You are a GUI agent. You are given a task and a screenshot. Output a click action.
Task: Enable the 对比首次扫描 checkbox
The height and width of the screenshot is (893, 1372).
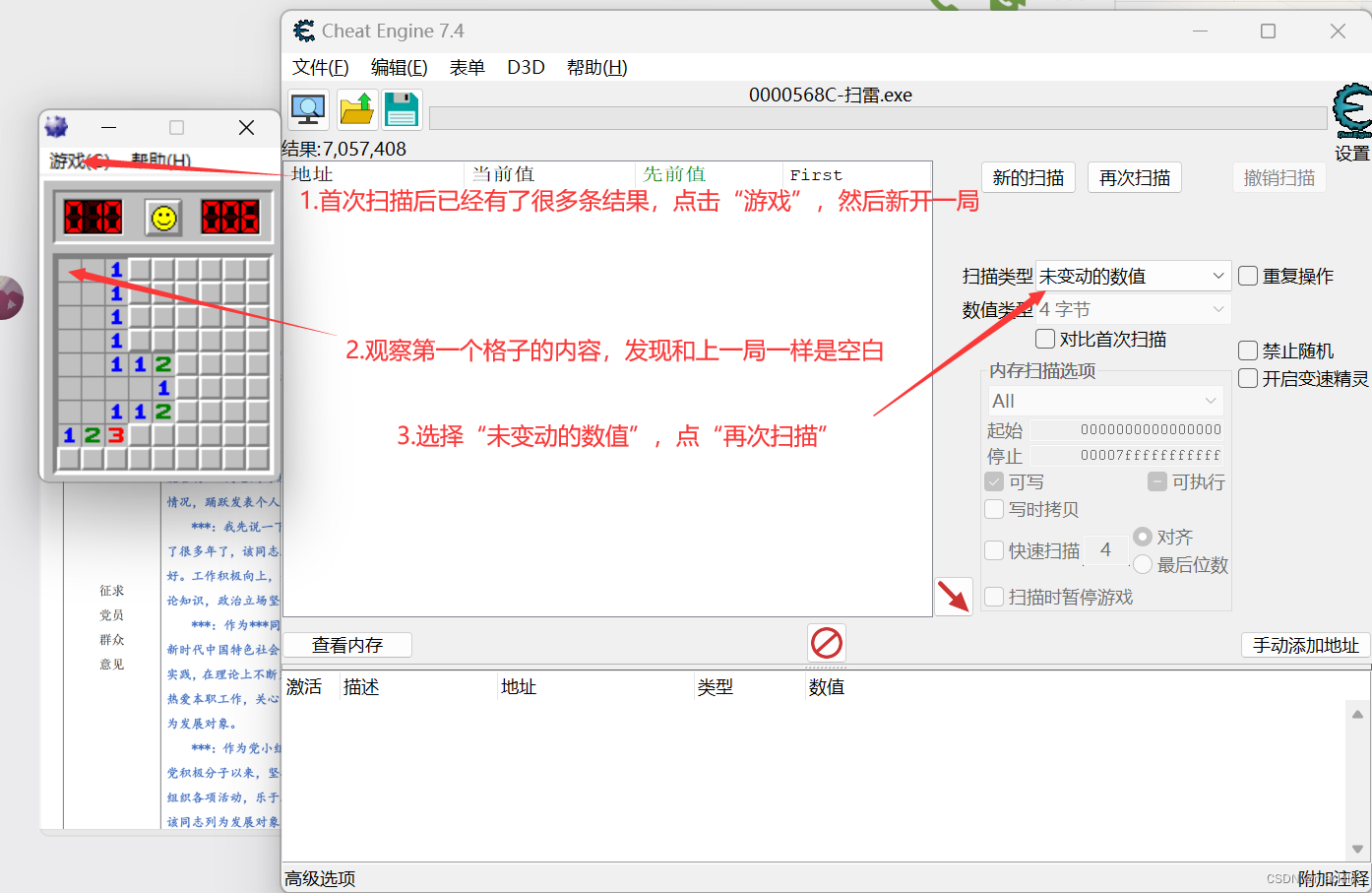(x=1045, y=339)
